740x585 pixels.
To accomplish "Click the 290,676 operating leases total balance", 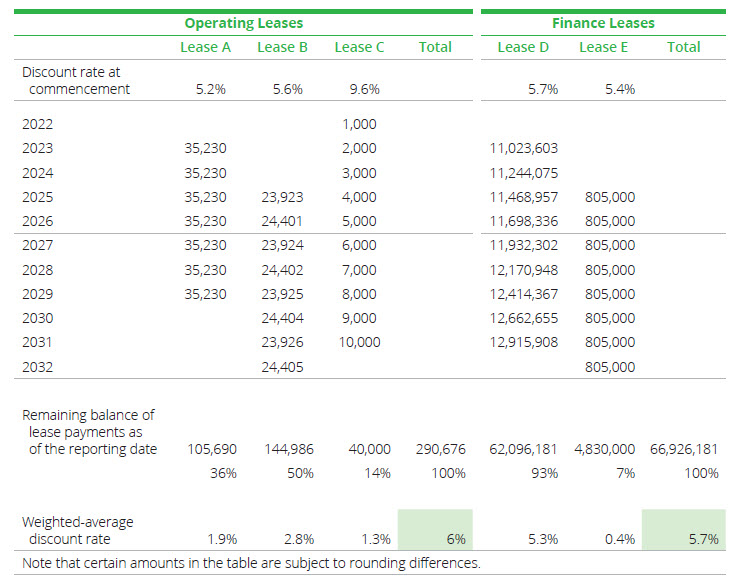I will tap(440, 450).
